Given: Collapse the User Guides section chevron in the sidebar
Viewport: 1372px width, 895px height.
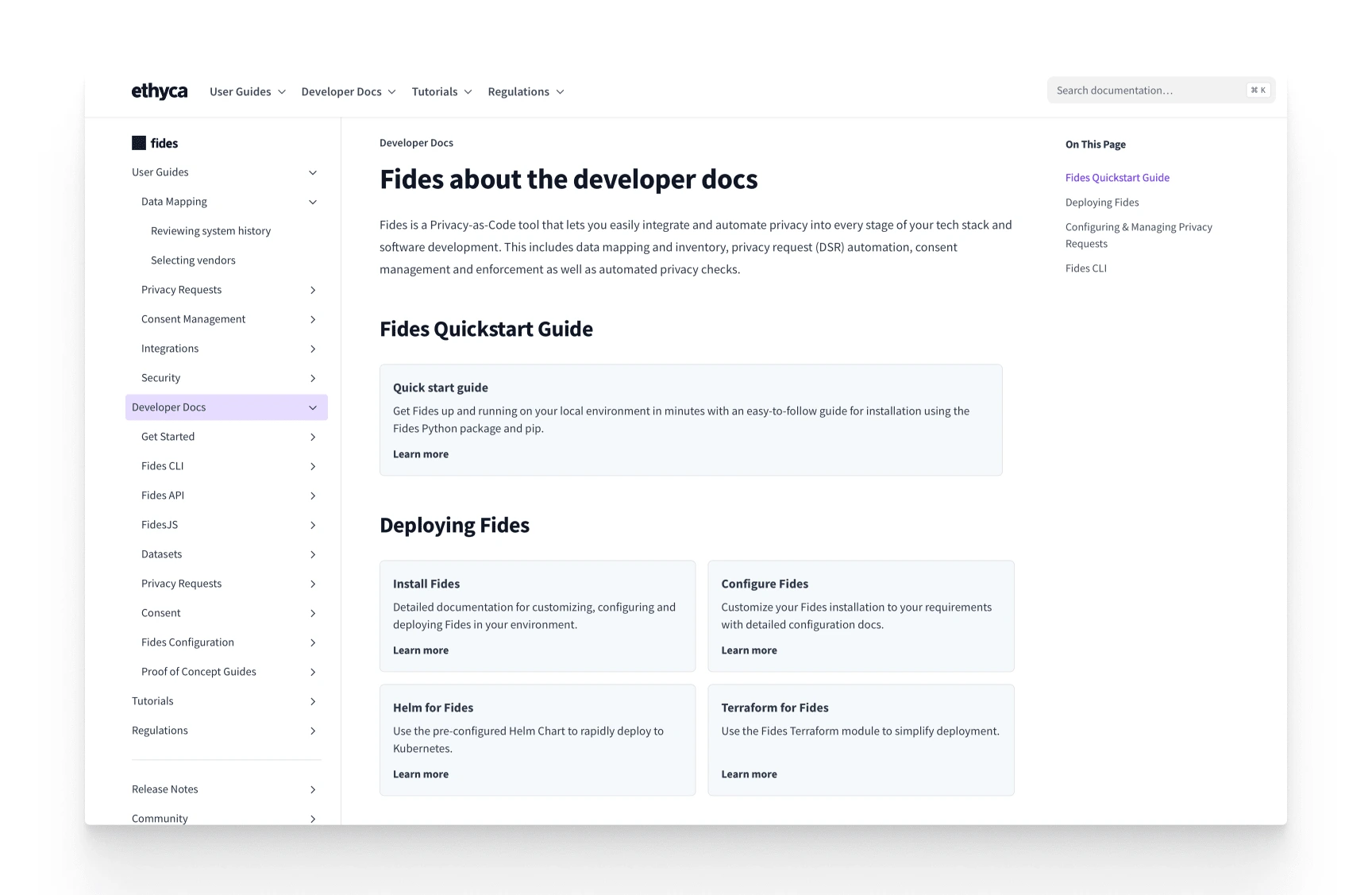Looking at the screenshot, I should coord(313,172).
